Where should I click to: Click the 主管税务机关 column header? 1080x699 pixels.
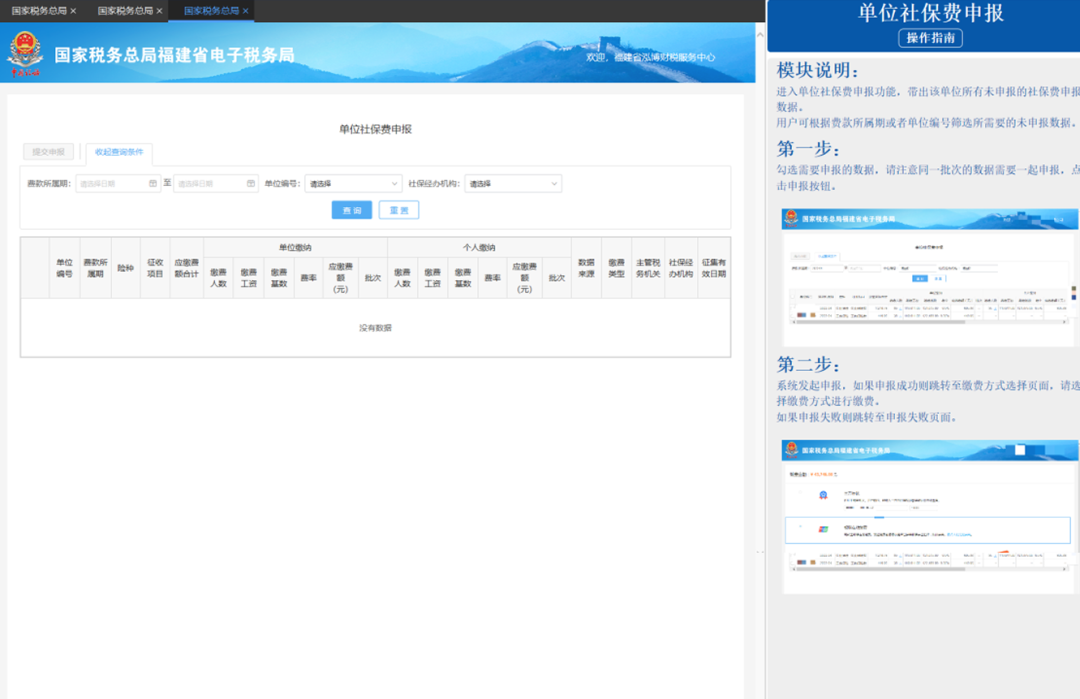(648, 268)
